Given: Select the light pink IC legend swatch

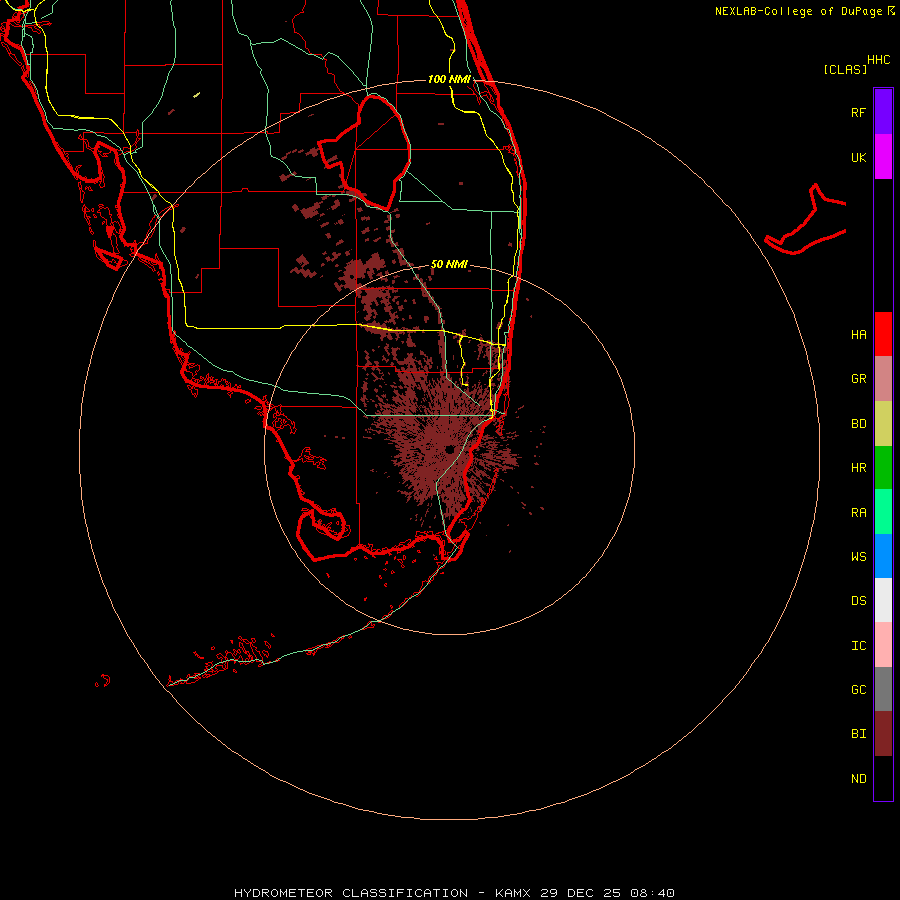Looking at the screenshot, I should coord(883,645).
